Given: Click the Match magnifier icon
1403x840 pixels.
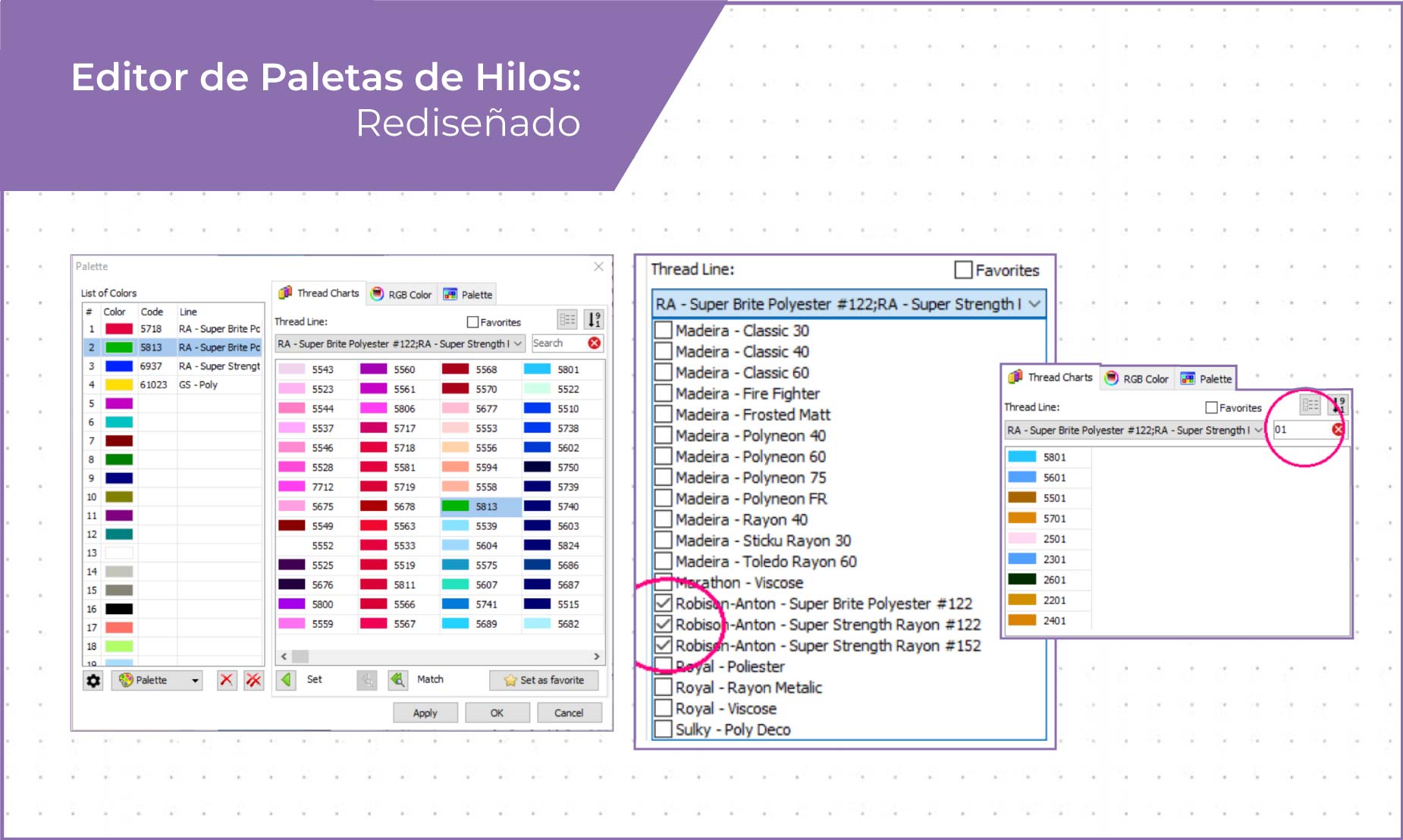Looking at the screenshot, I should point(397,679).
